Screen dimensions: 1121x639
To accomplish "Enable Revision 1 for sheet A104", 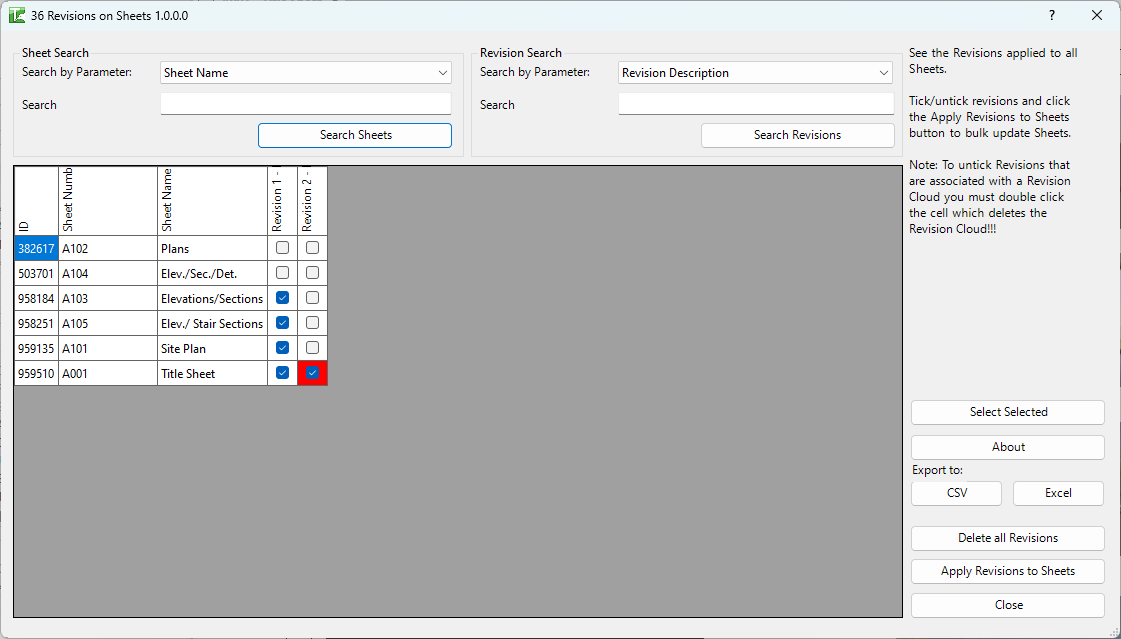I will tap(282, 272).
